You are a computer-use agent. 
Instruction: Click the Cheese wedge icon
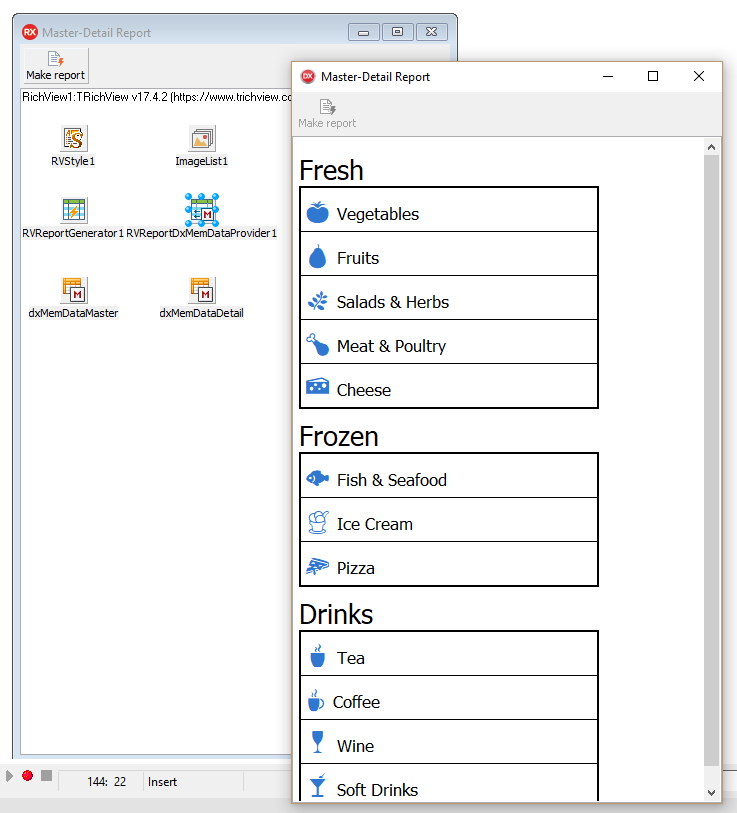point(317,386)
